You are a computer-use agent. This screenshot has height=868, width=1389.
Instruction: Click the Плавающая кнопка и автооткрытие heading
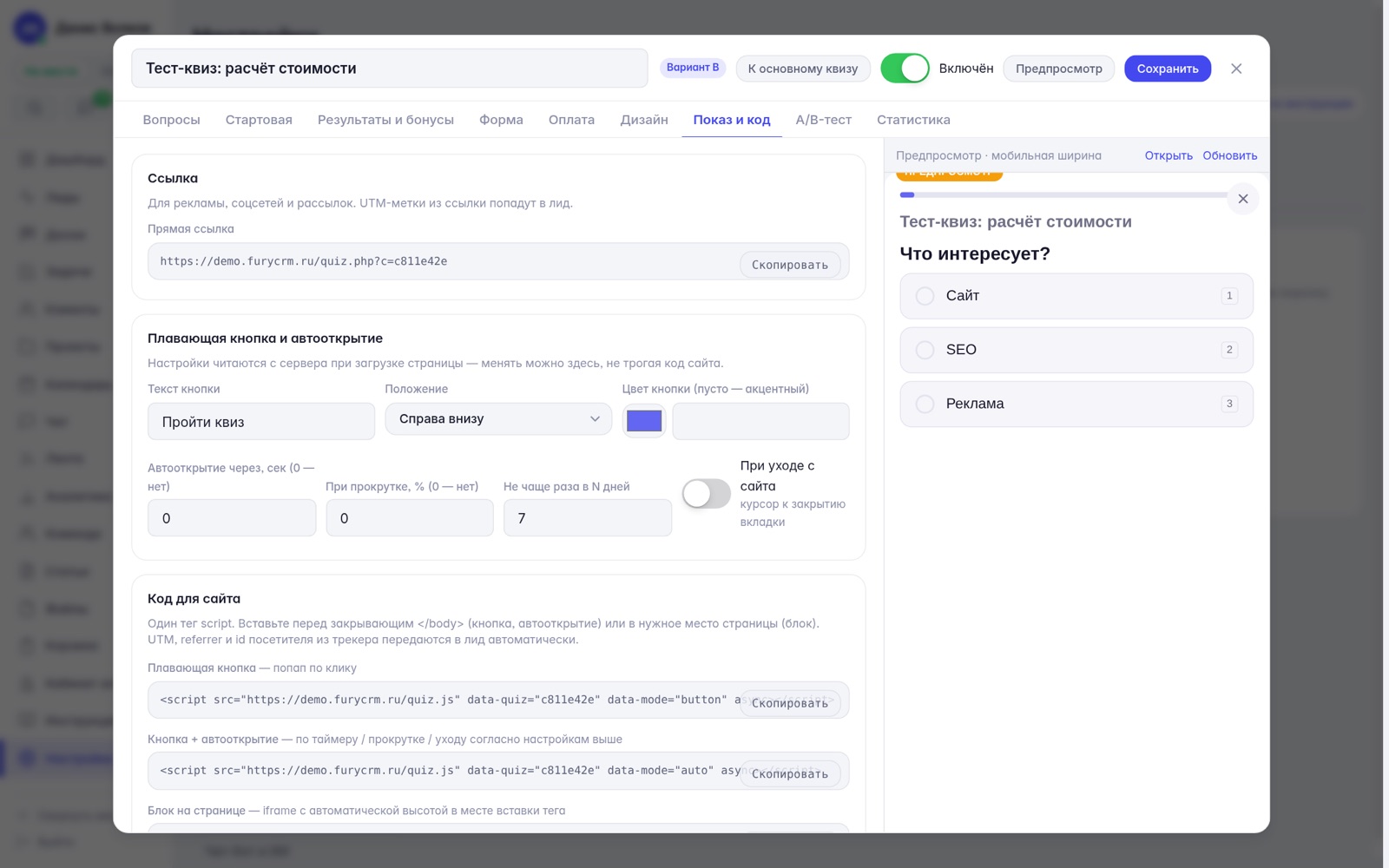click(265, 339)
